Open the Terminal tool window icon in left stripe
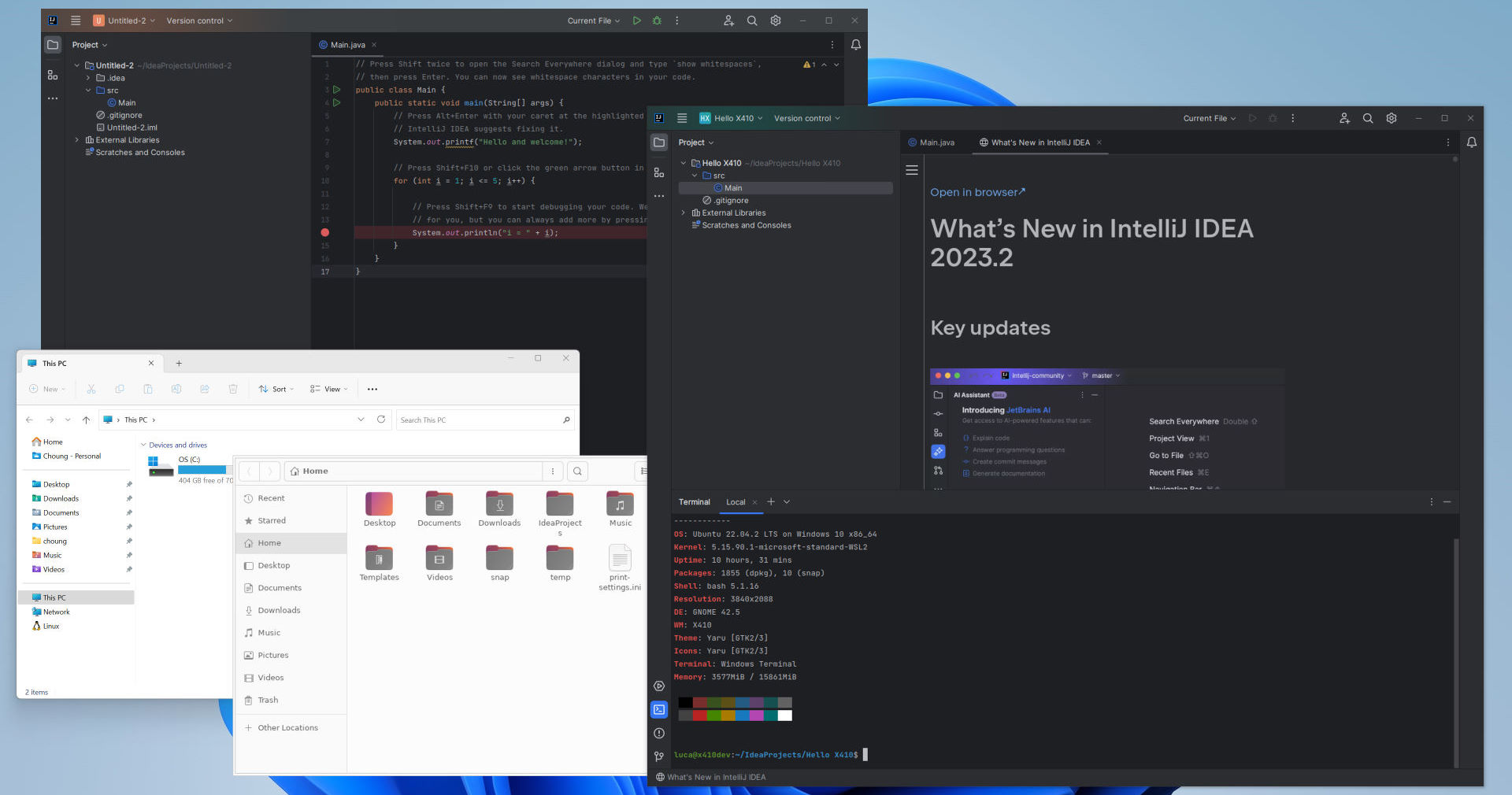Screen dimensions: 1512x795 (x=659, y=709)
